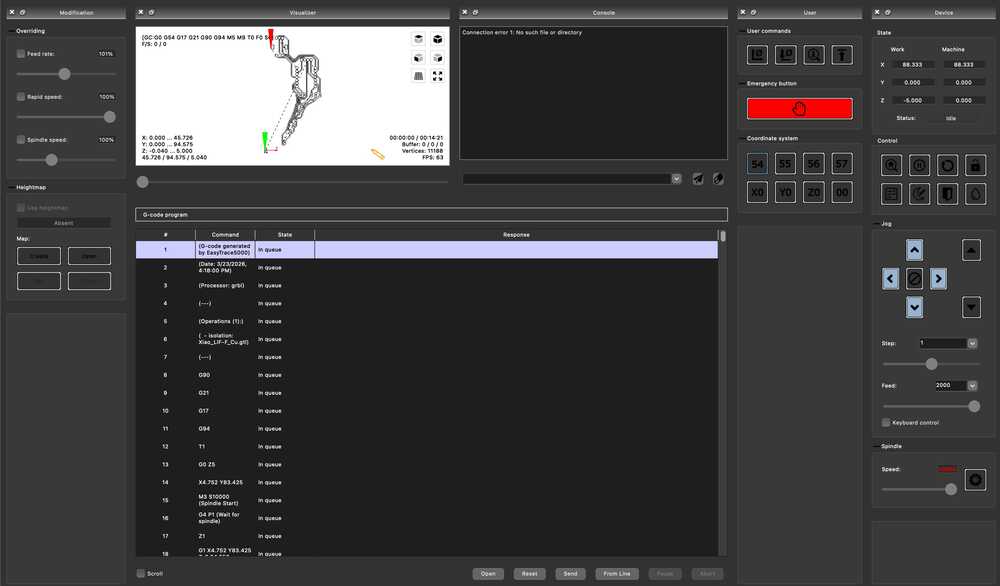Click the Home icon in the Control panel

click(x=892, y=164)
